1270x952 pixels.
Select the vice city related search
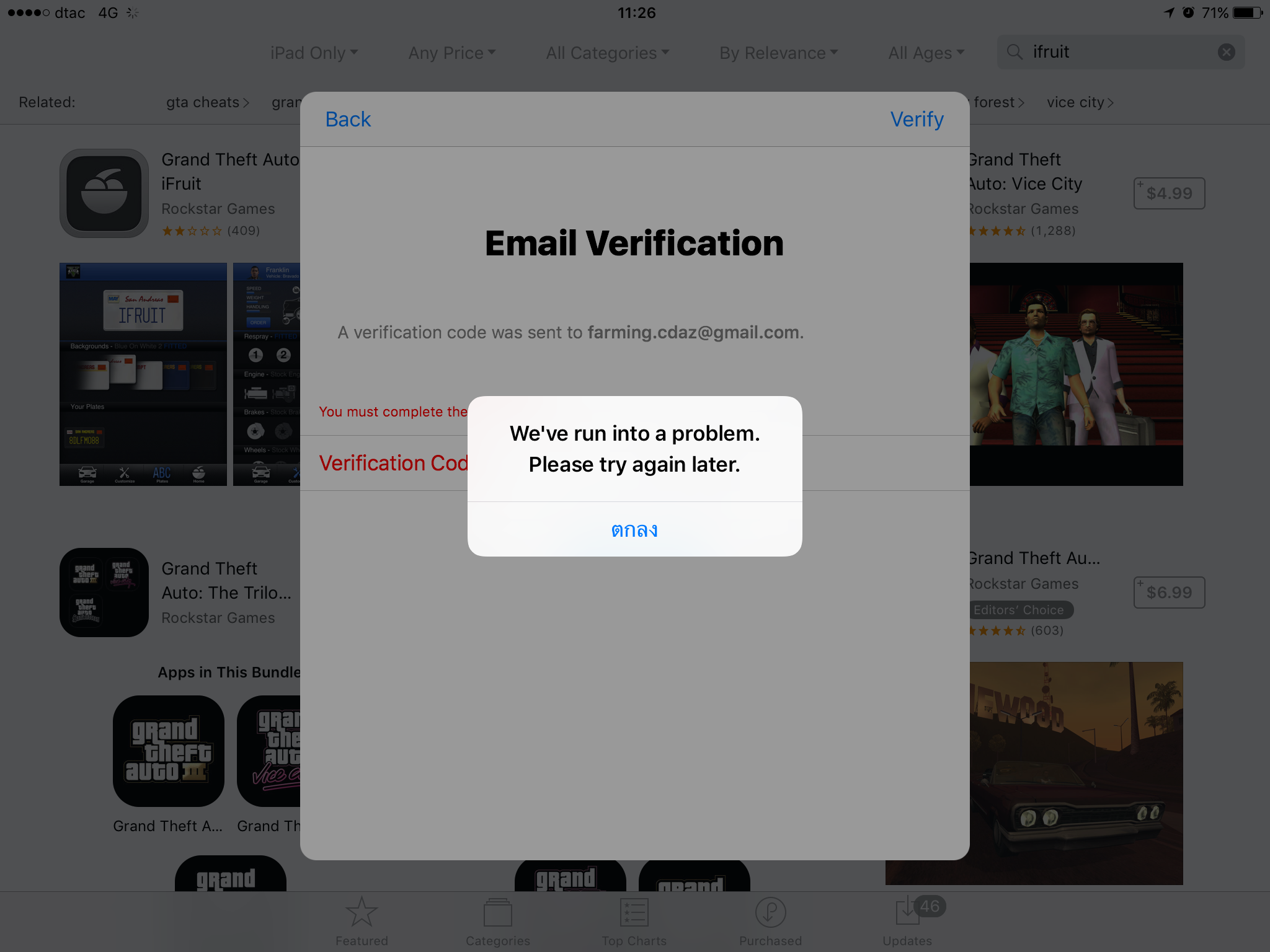click(1080, 102)
